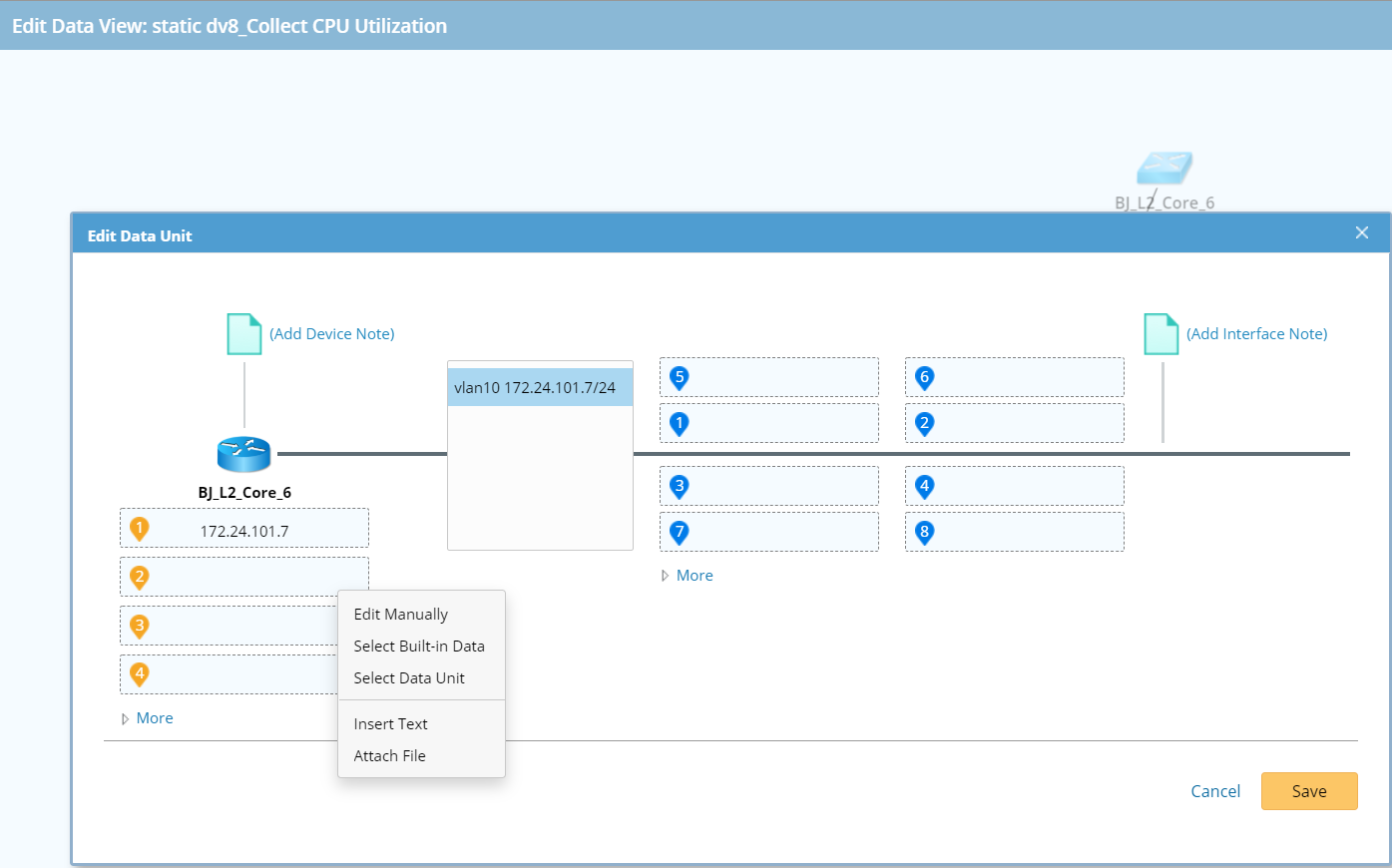Click the orange pin numbered 1
The image size is (1392, 868).
pyautogui.click(x=140, y=529)
